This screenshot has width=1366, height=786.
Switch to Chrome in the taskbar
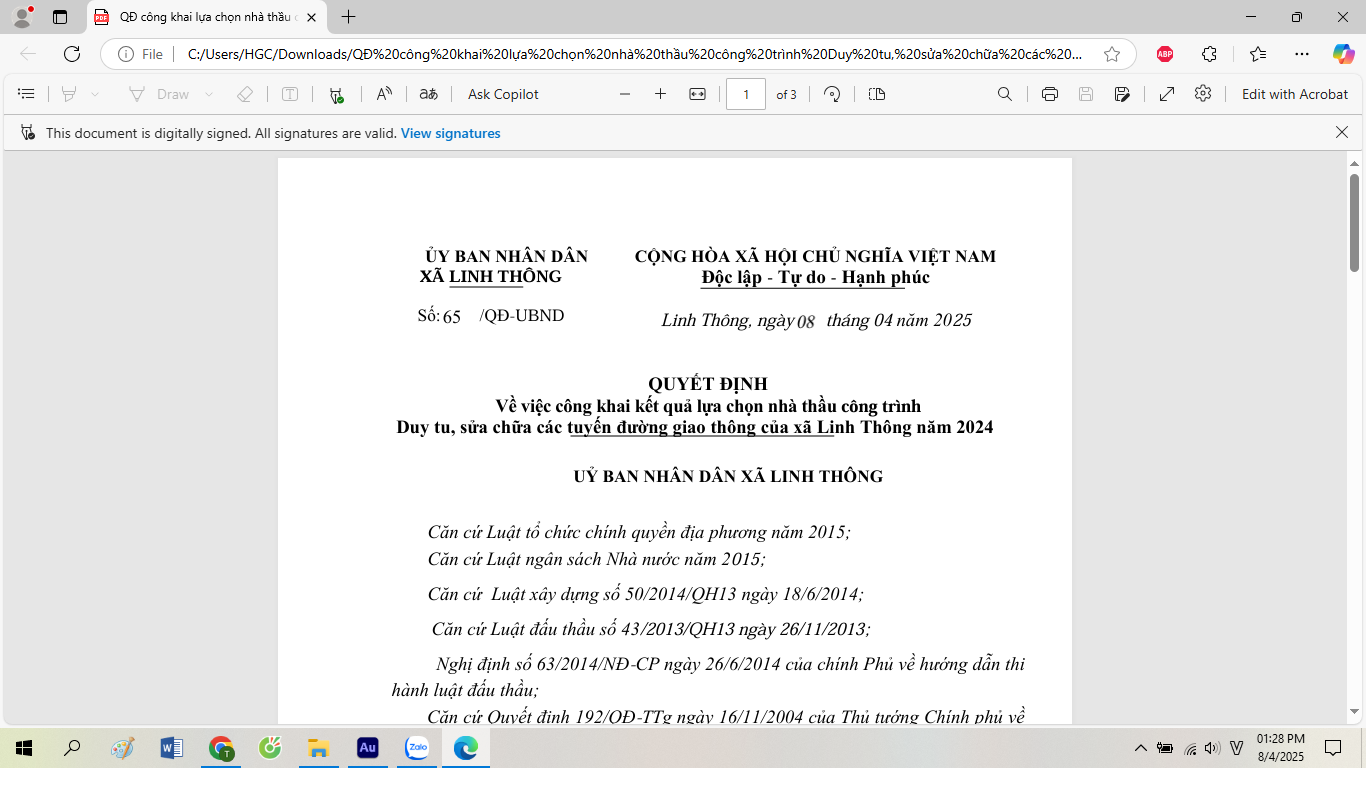221,748
